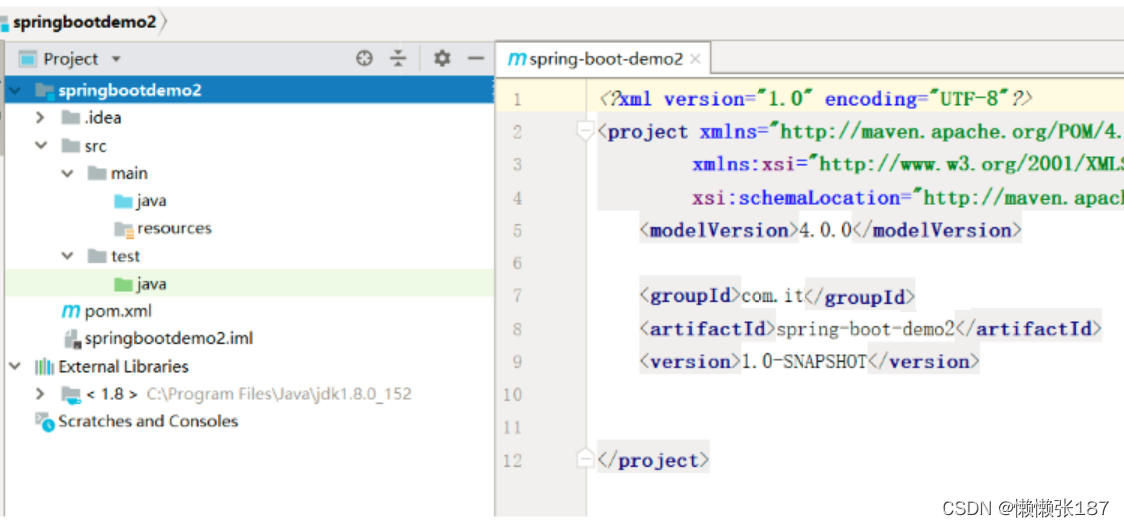The height and width of the screenshot is (527, 1124).
Task: Click the main folder icon
Action: click(97, 174)
